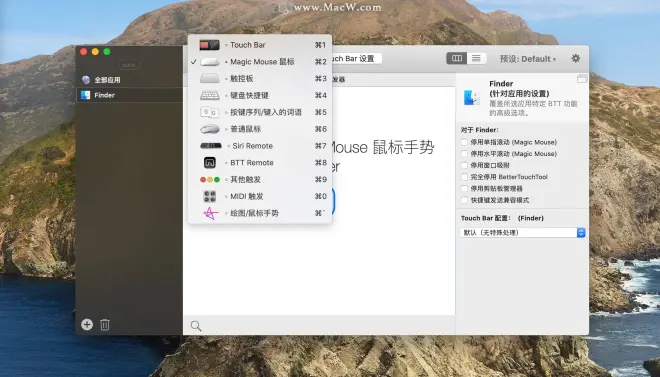
Task: Click the search magnifier icon
Action: coord(196,326)
